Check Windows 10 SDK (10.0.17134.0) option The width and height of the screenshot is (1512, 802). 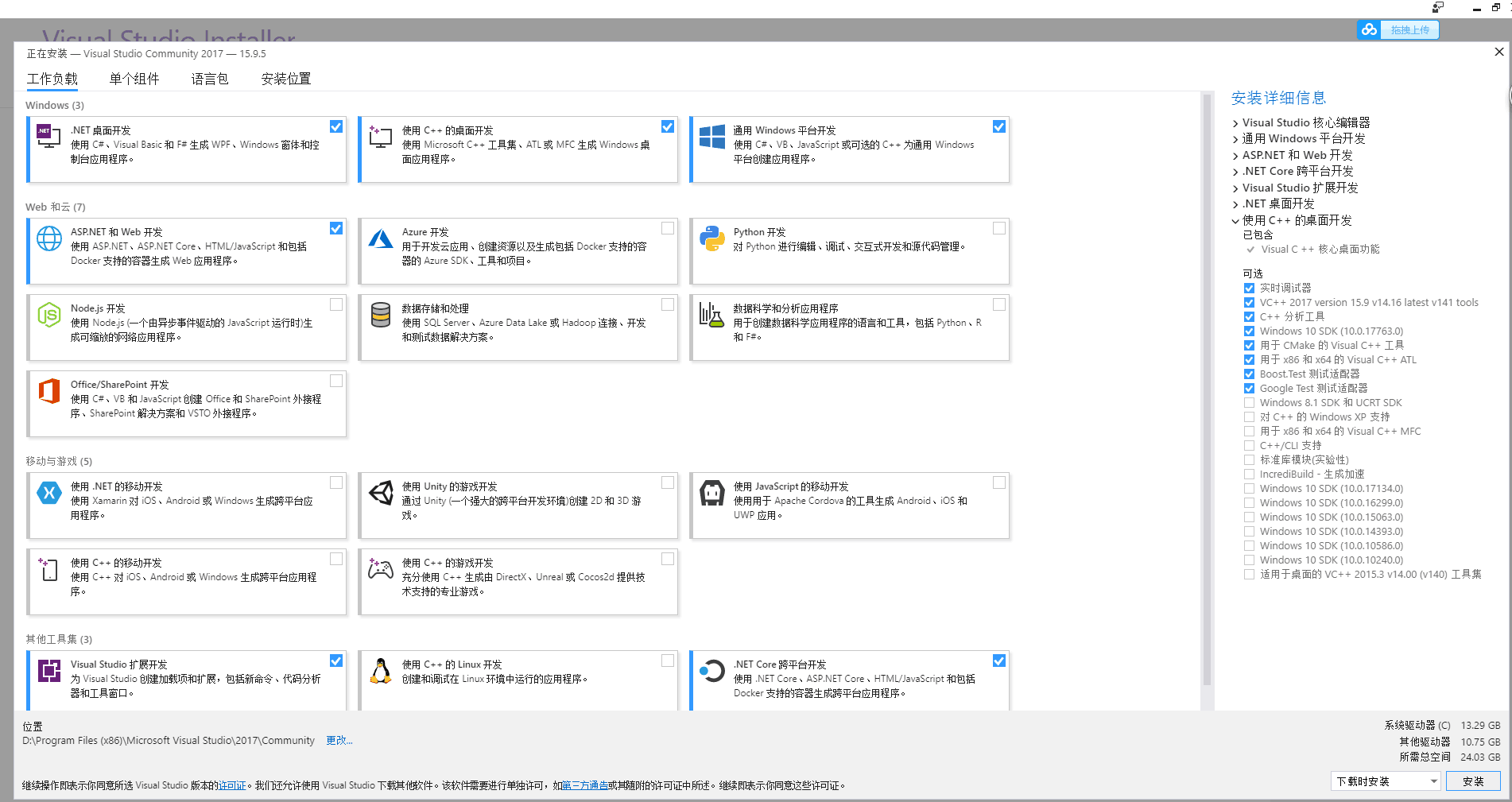pyautogui.click(x=1249, y=488)
